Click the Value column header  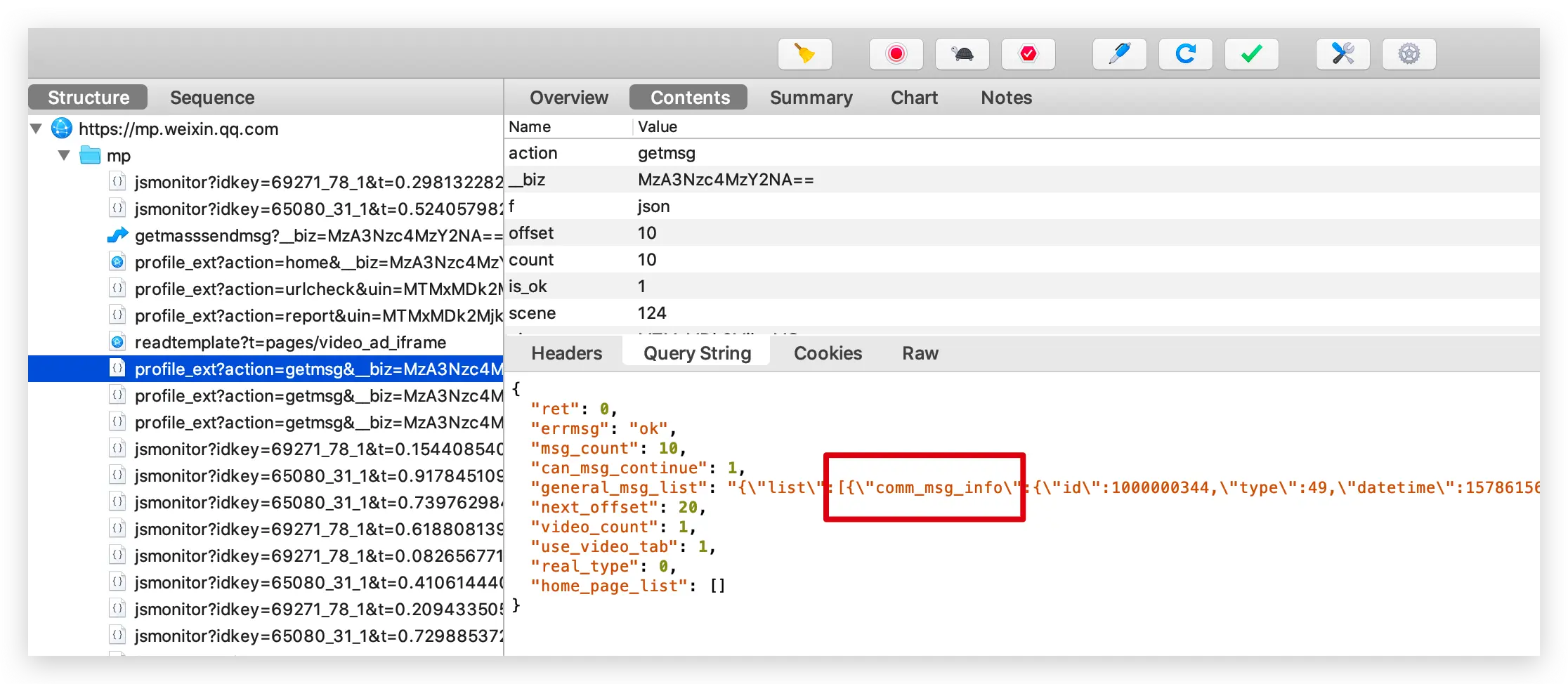pos(658,127)
